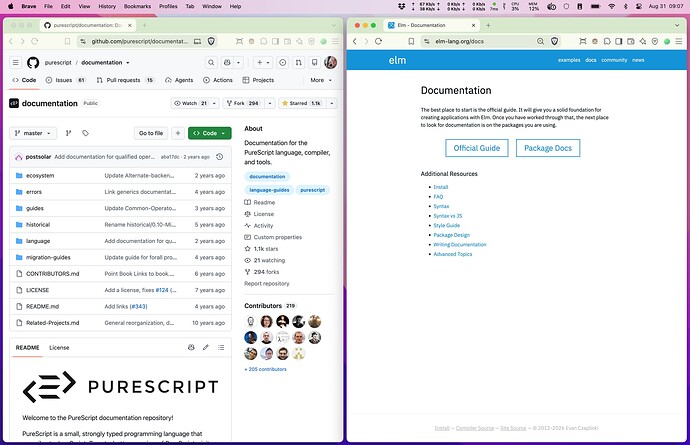Open the Writing Documentation link
Image resolution: width=690 pixels, height=445 pixels.
pos(460,244)
